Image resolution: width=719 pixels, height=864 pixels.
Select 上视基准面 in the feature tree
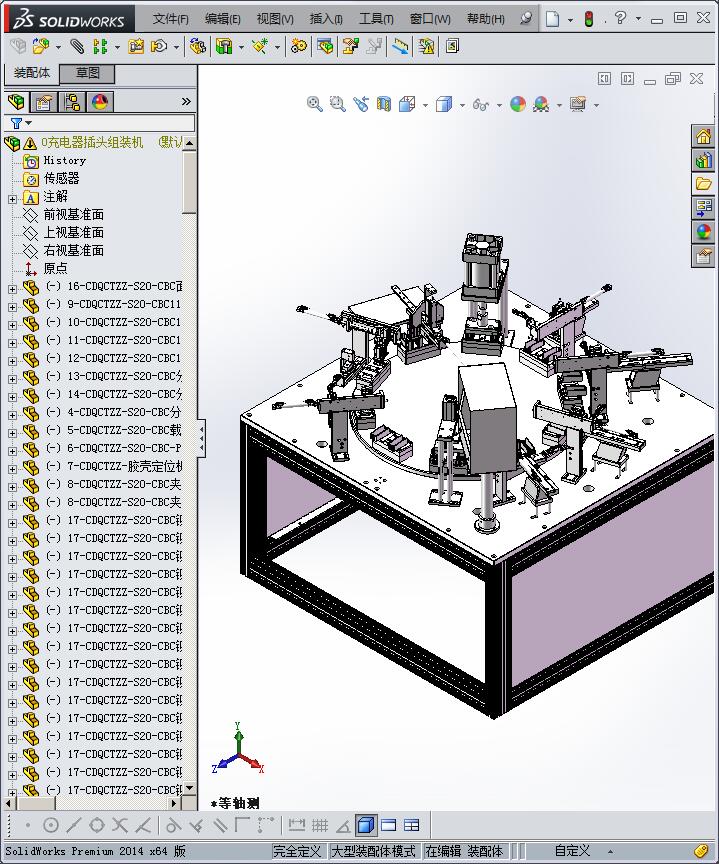(x=73, y=233)
